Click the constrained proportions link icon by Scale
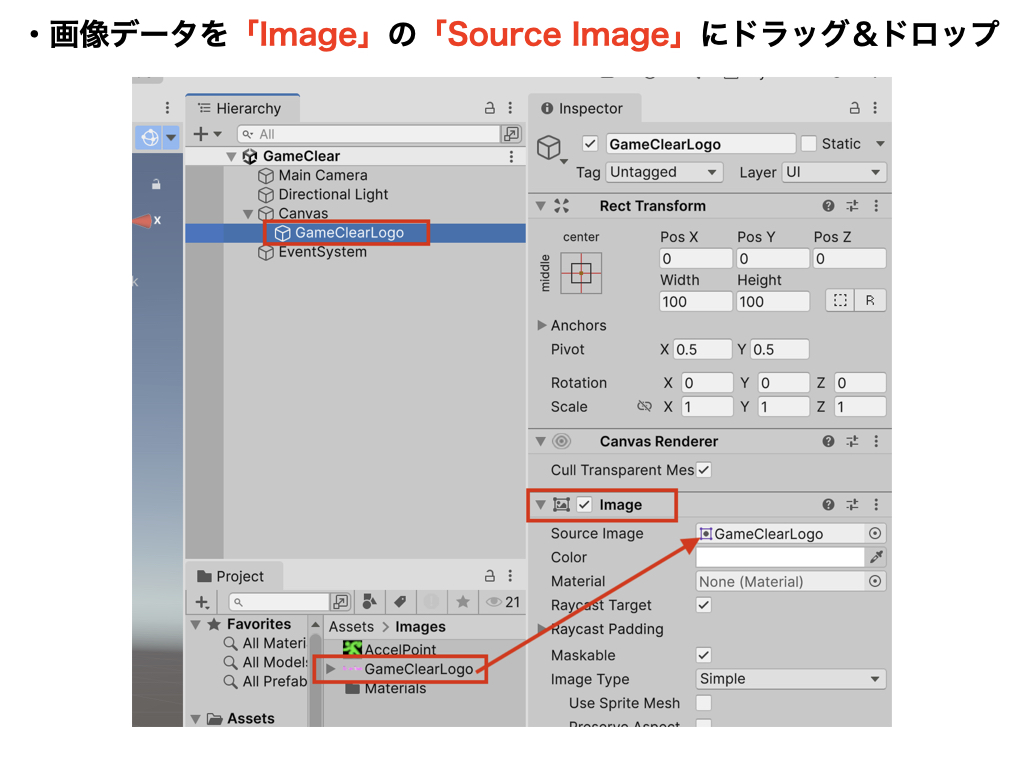The height and width of the screenshot is (768, 1024). [x=645, y=407]
